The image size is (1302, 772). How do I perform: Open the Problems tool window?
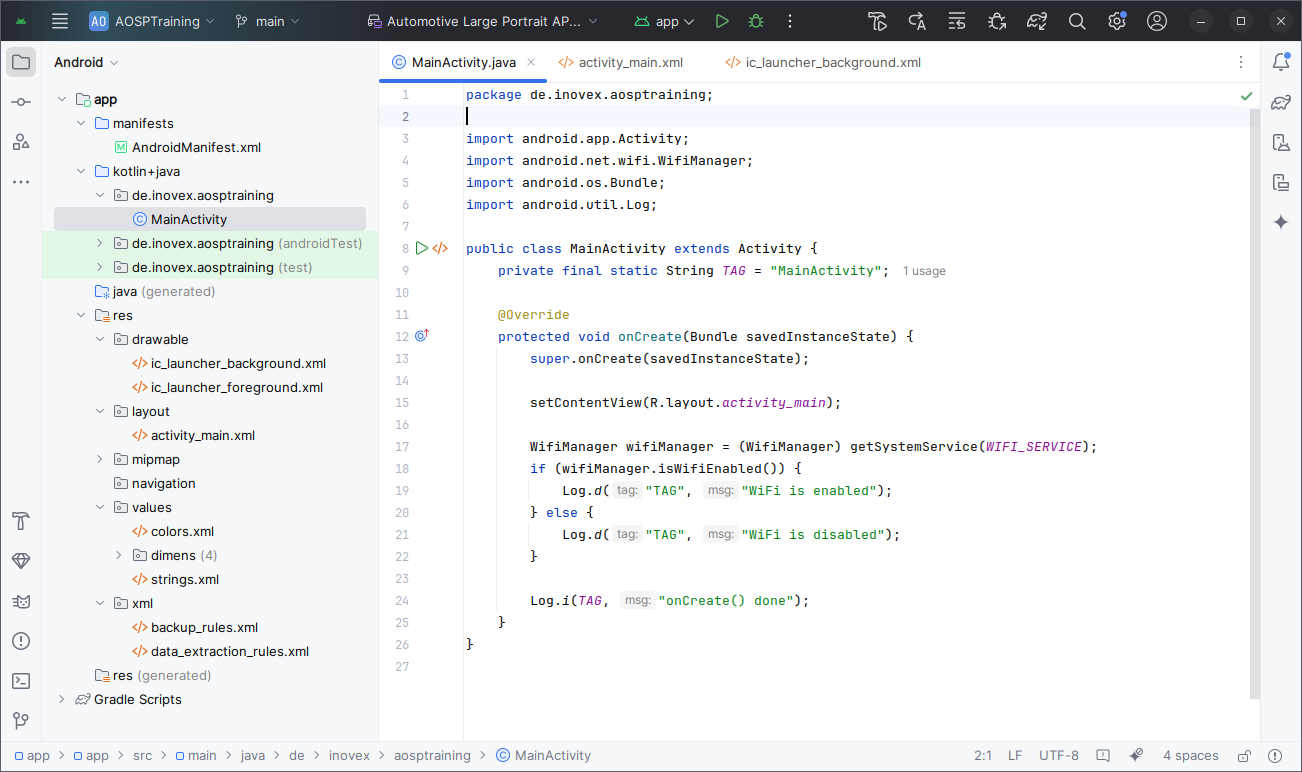click(x=21, y=641)
